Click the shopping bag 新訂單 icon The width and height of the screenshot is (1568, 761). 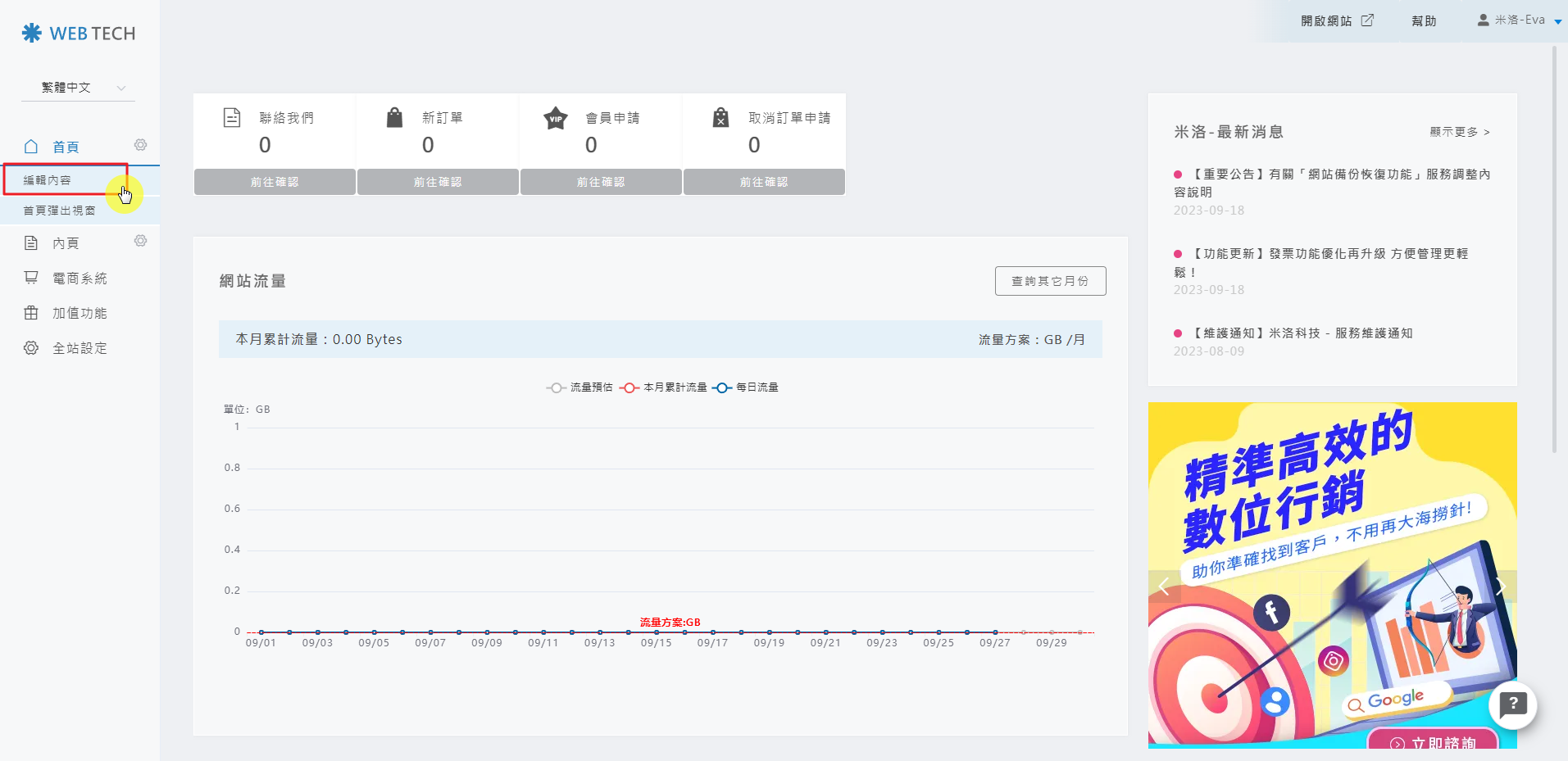394,118
